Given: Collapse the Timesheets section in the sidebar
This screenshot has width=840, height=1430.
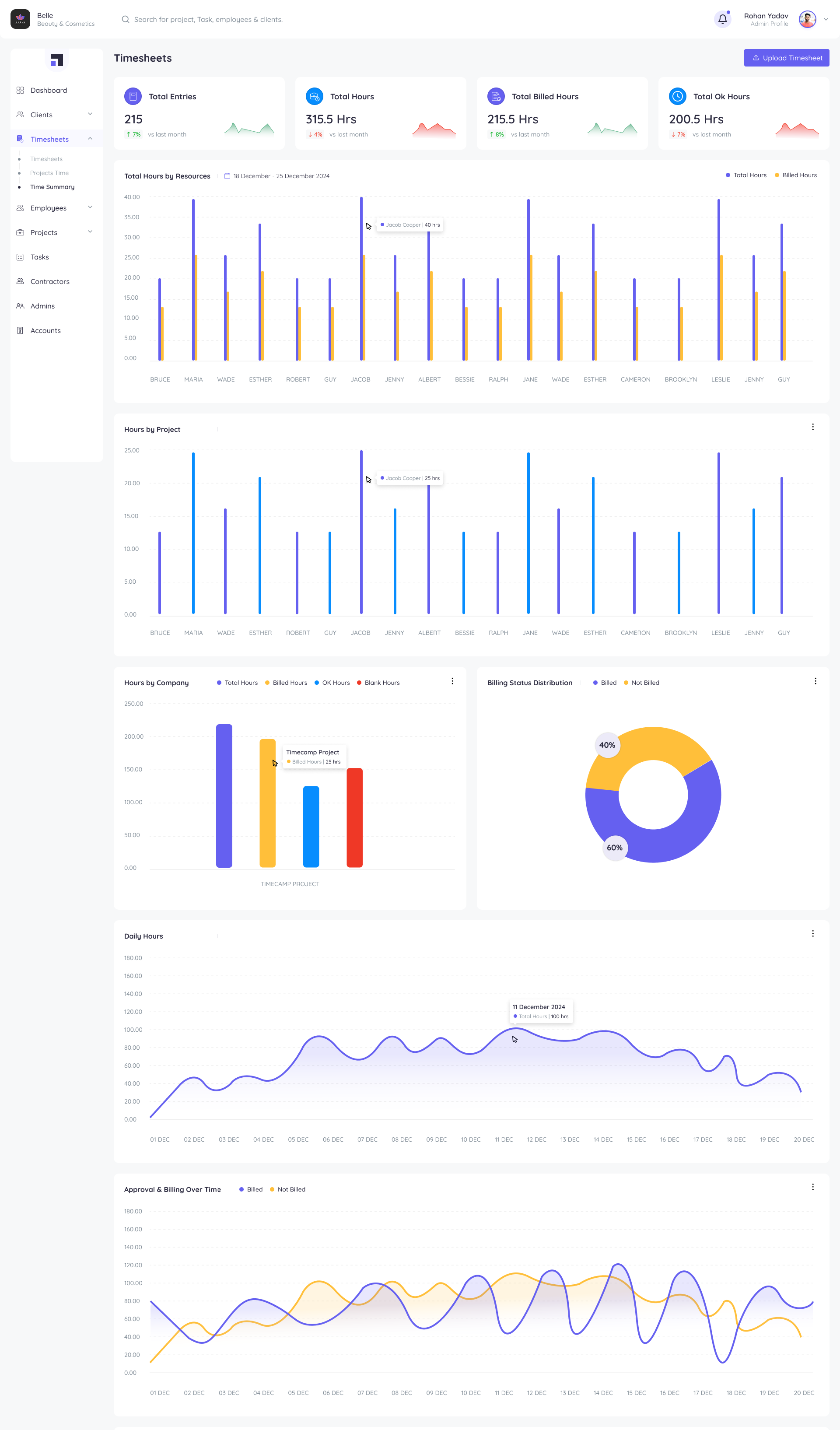Looking at the screenshot, I should (x=90, y=138).
